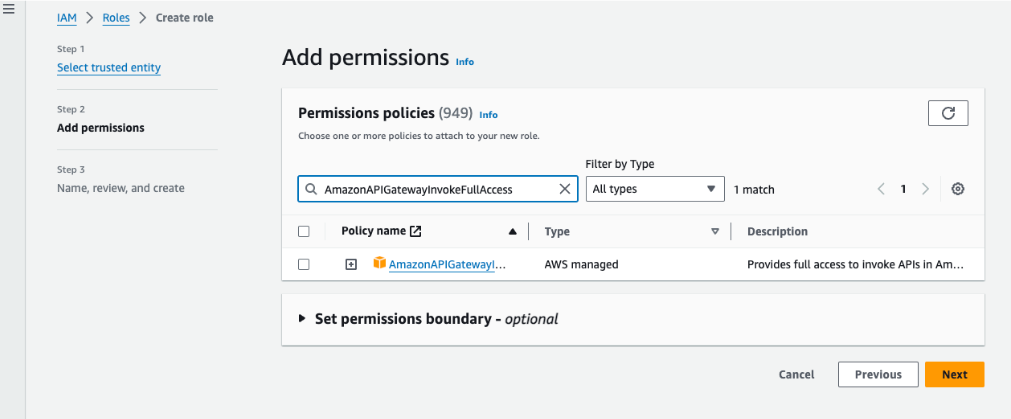Screen dimensions: 1011x419
Task: Open the hamburger navigation menu
Action: (10, 9)
